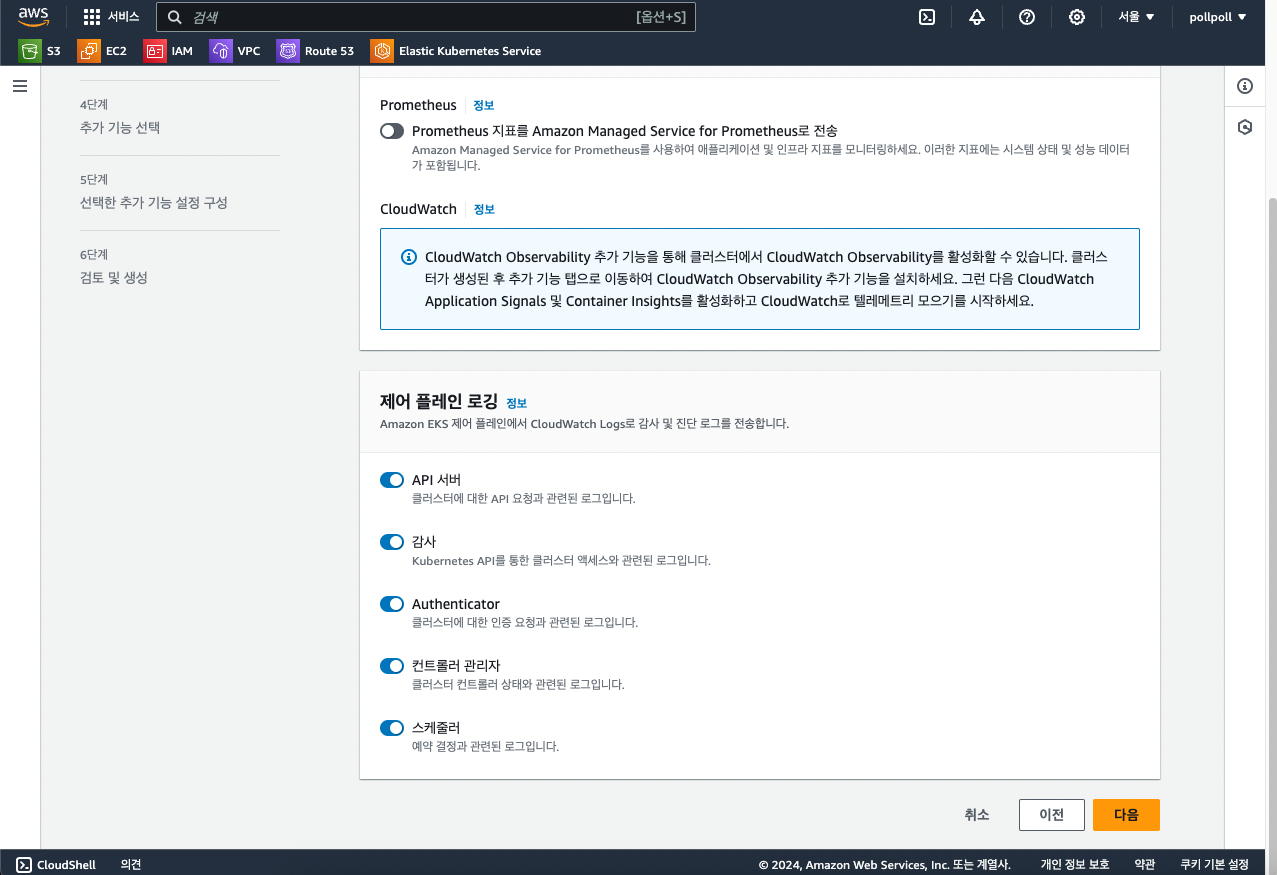This screenshot has height=875, width=1277.
Task: Go to step 4단계 추가 기능 선택
Action: coord(119,128)
